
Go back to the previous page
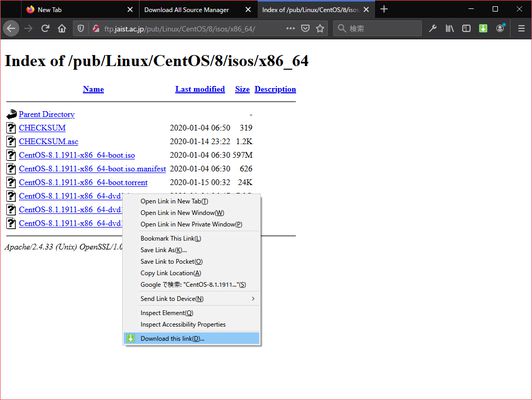coord(11,28)
